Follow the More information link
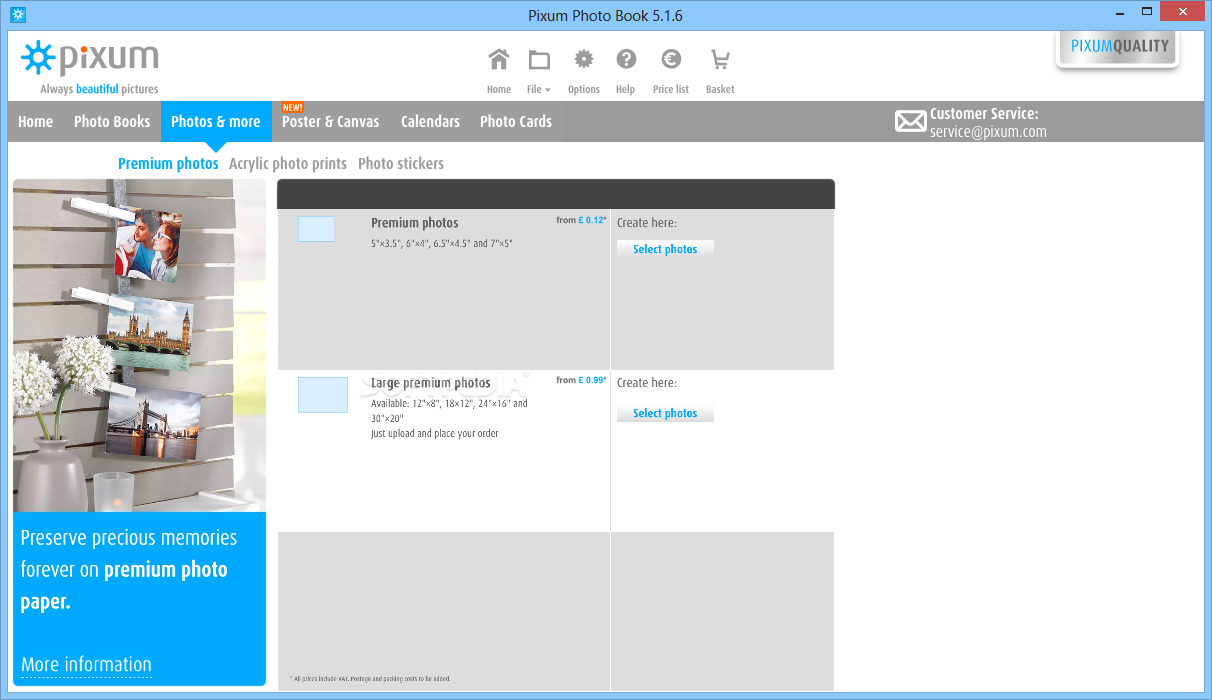This screenshot has width=1212, height=700. (86, 665)
